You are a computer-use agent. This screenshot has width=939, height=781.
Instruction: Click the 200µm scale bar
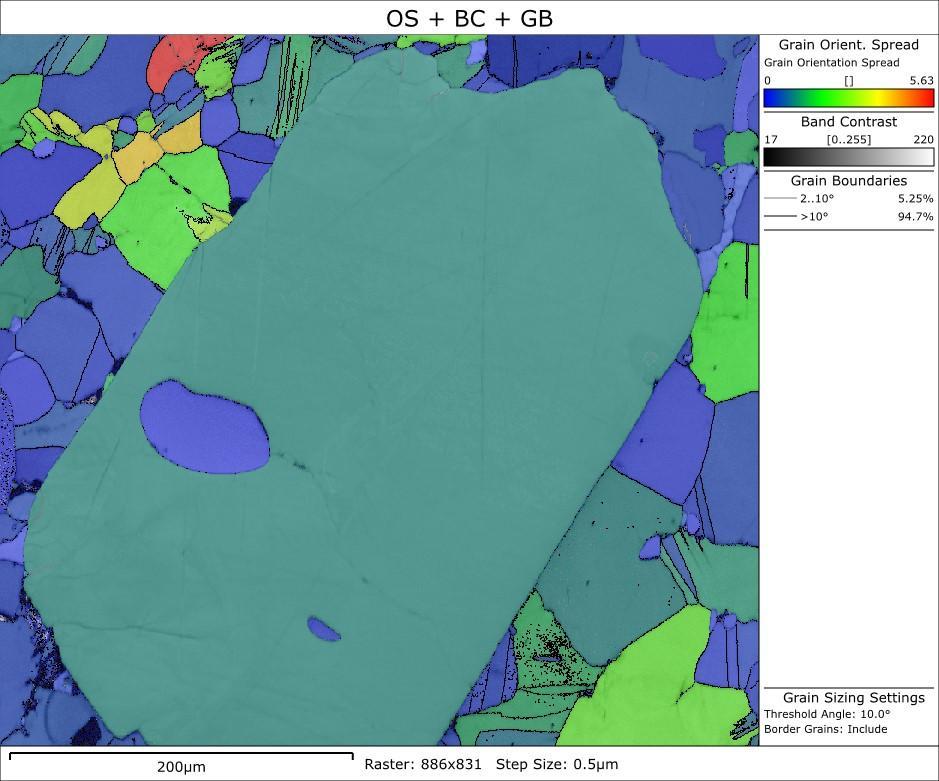point(181,755)
